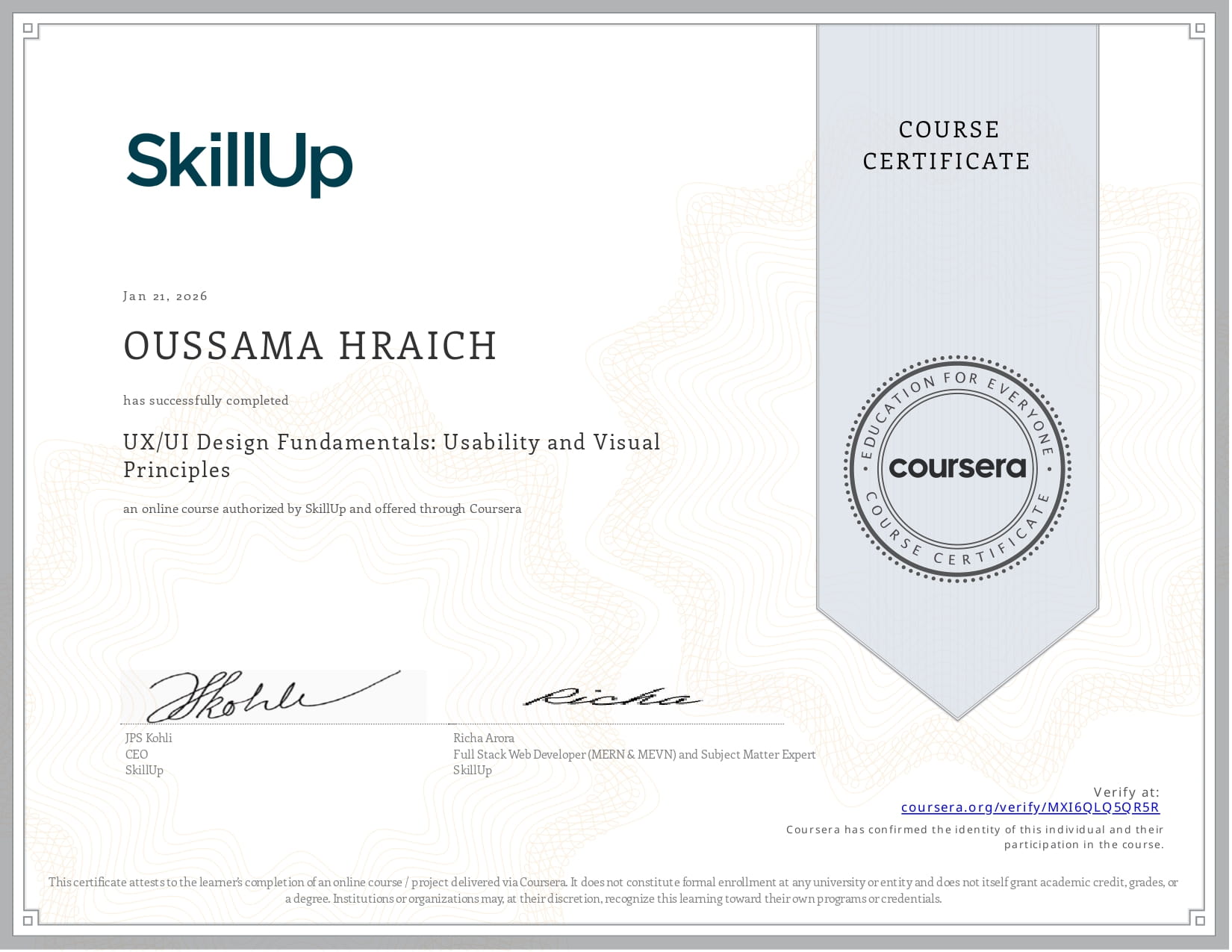Viewport: 1232px width, 952px height.
Task: Select the Subject Matter Expert credential line
Action: [634, 754]
